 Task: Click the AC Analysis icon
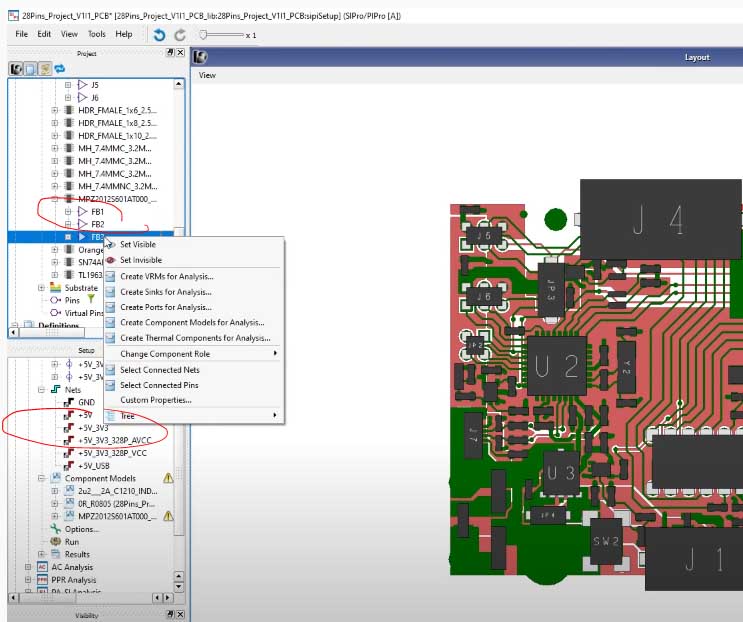42,567
